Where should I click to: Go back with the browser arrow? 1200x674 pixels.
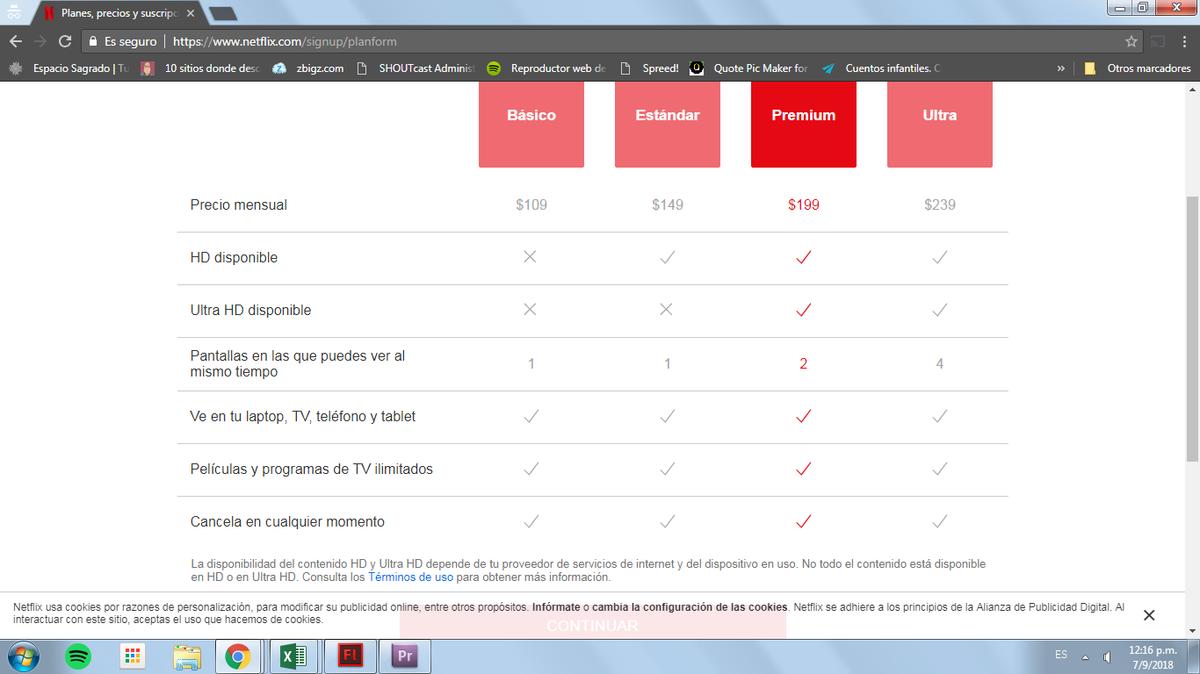point(15,42)
